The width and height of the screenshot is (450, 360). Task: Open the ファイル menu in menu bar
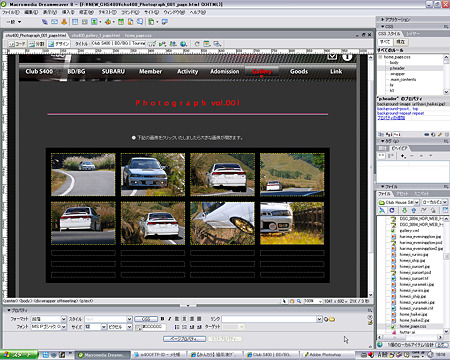[11, 12]
